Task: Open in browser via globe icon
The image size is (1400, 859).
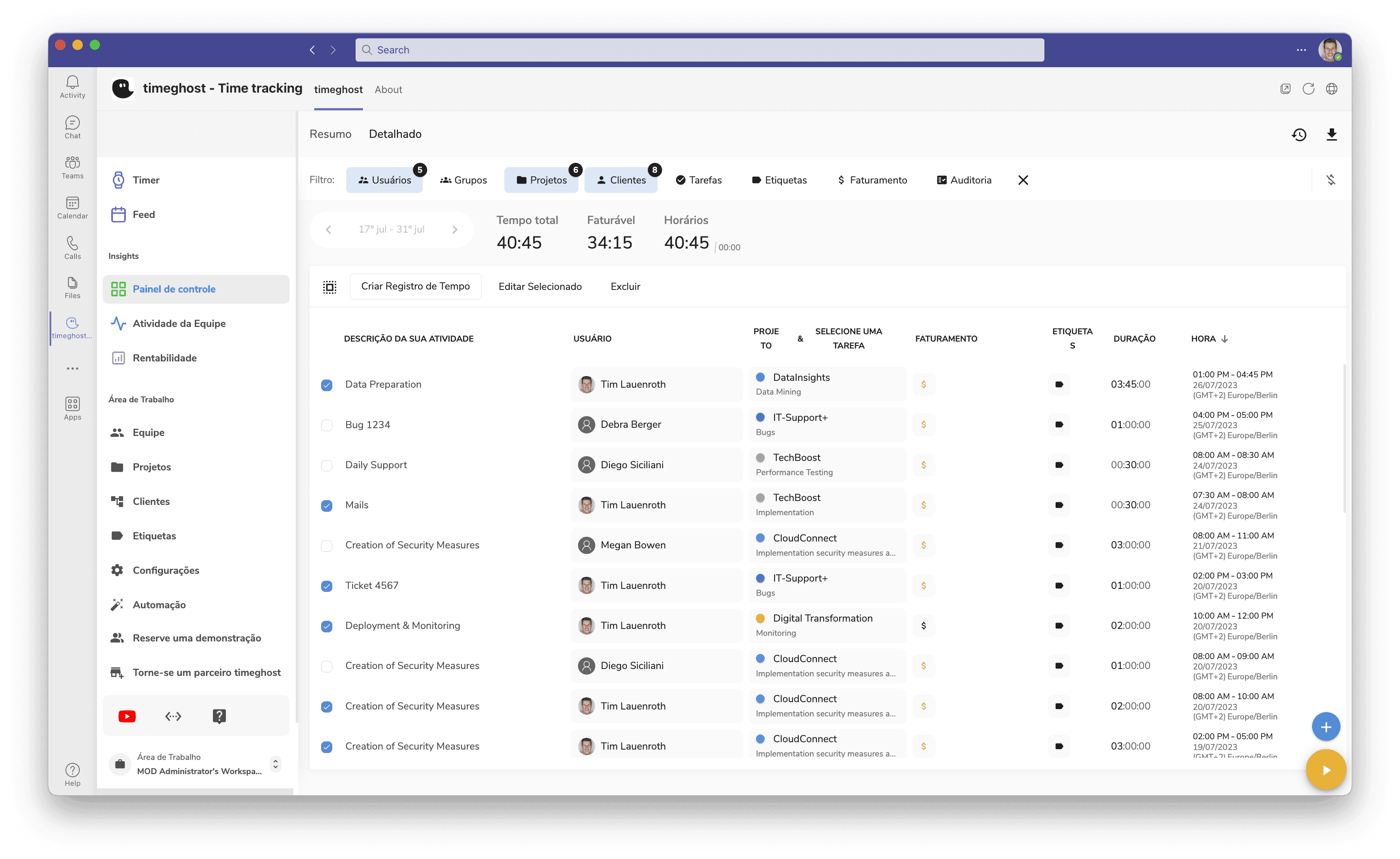Action: pyautogui.click(x=1332, y=89)
